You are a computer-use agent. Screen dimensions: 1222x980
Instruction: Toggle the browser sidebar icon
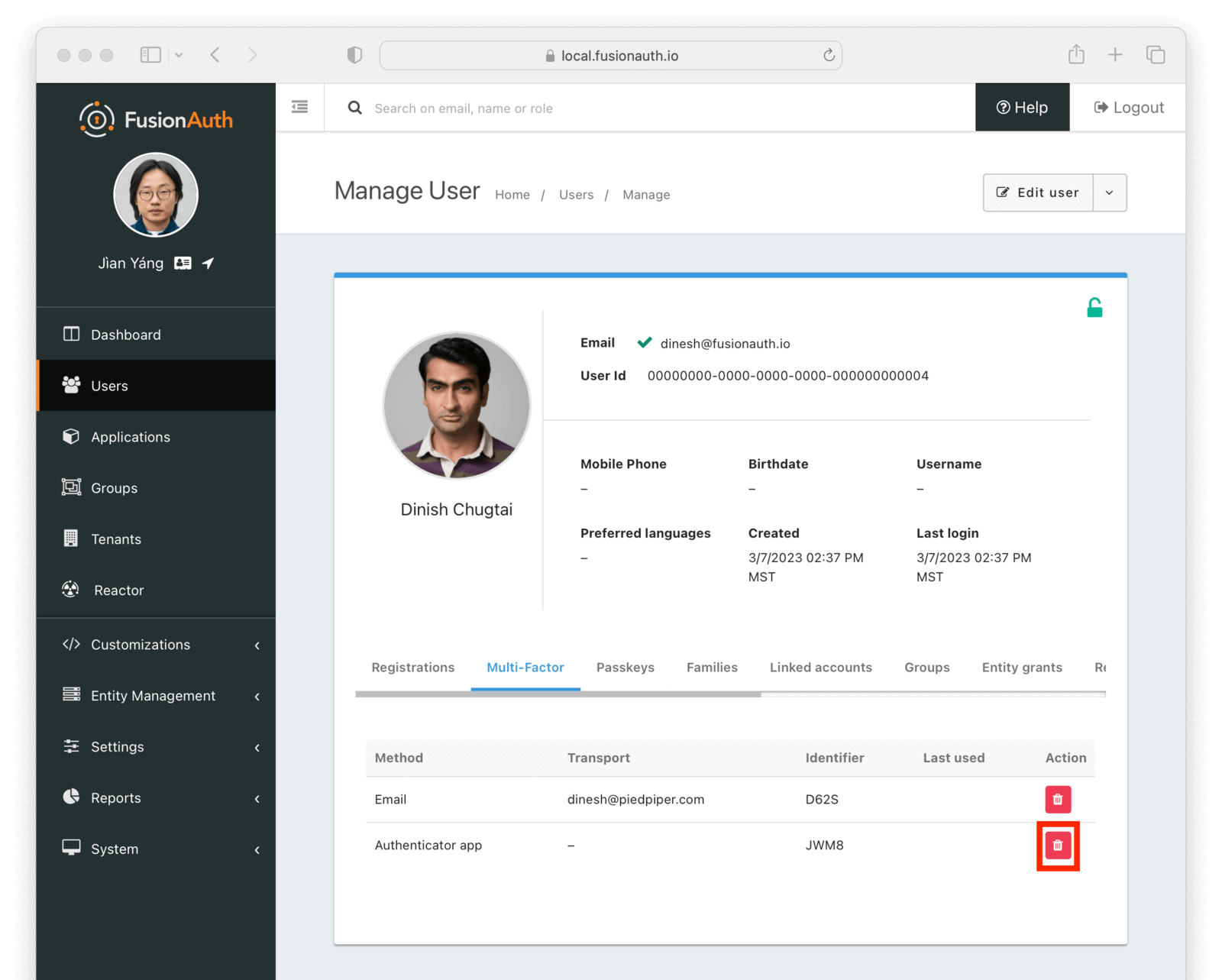(x=150, y=55)
